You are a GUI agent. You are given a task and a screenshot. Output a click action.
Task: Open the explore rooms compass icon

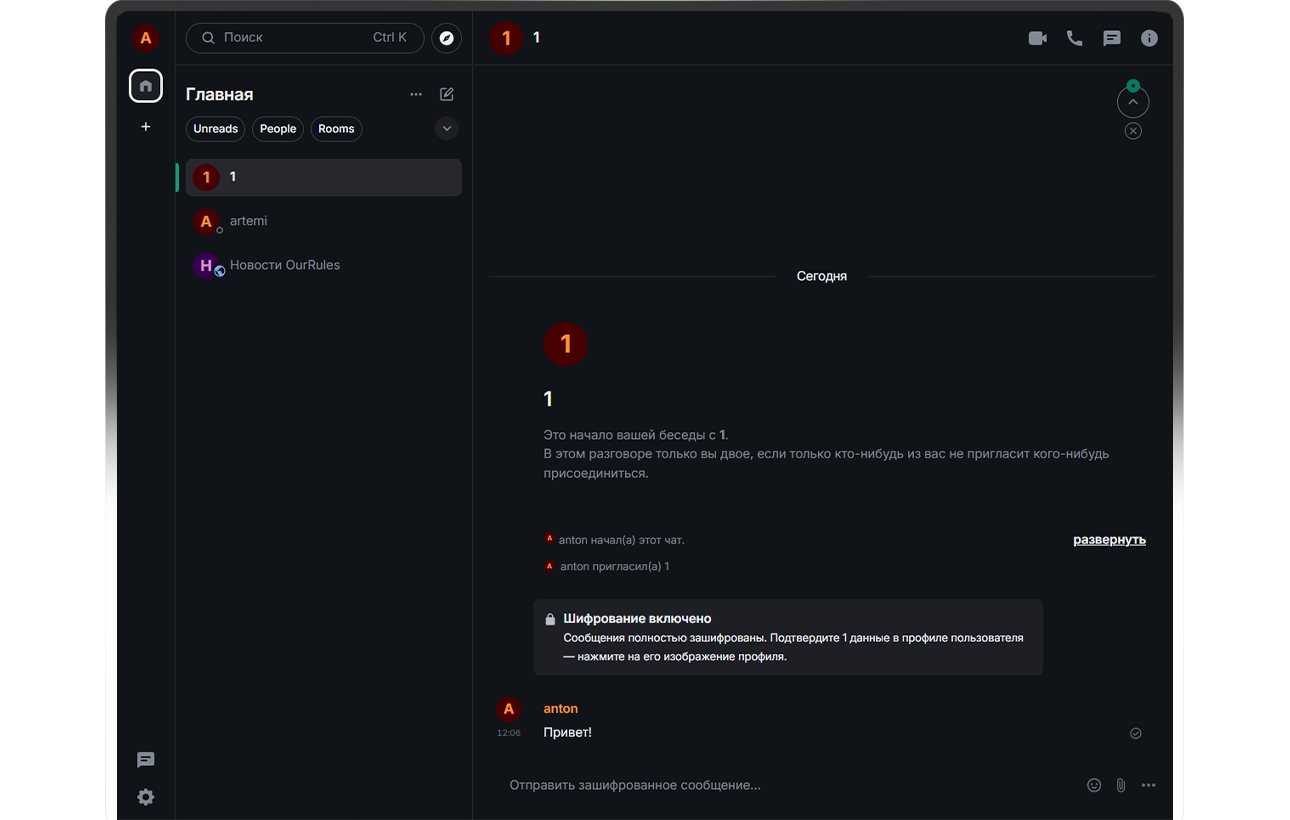click(447, 38)
